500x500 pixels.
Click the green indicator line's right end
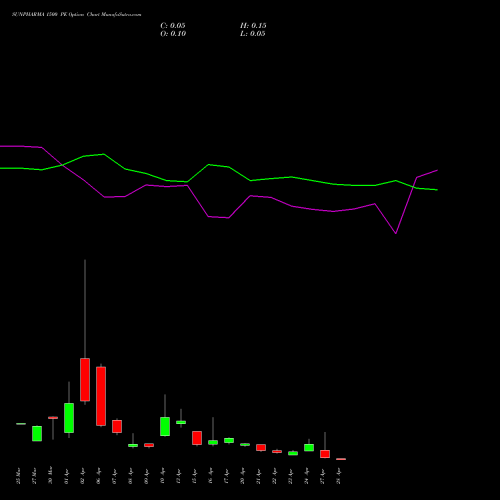tap(437, 190)
